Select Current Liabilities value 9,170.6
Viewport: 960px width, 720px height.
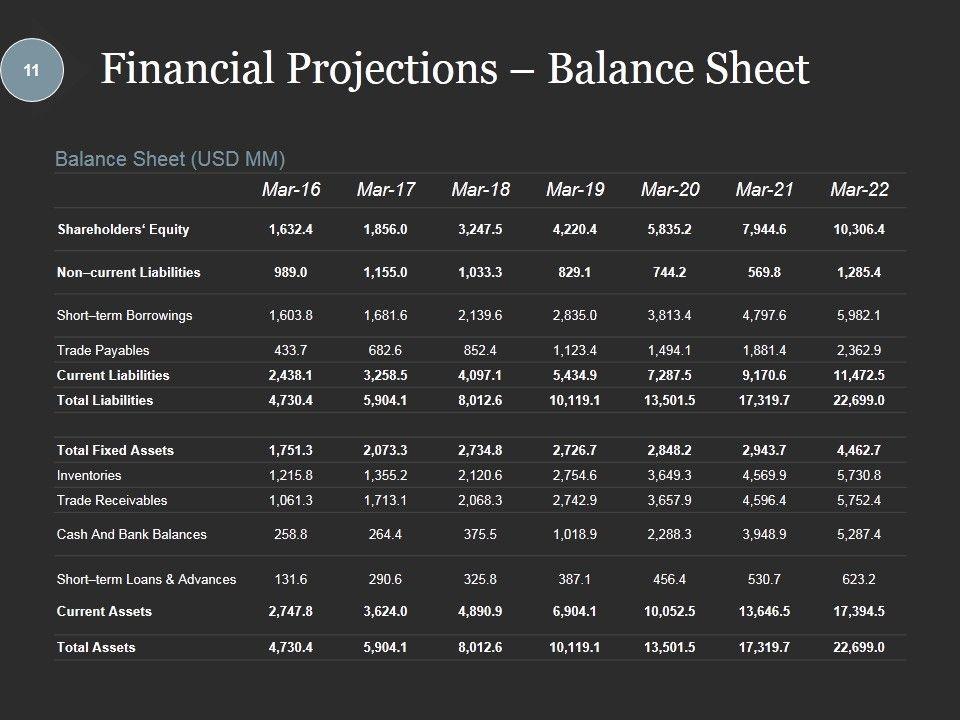point(764,375)
